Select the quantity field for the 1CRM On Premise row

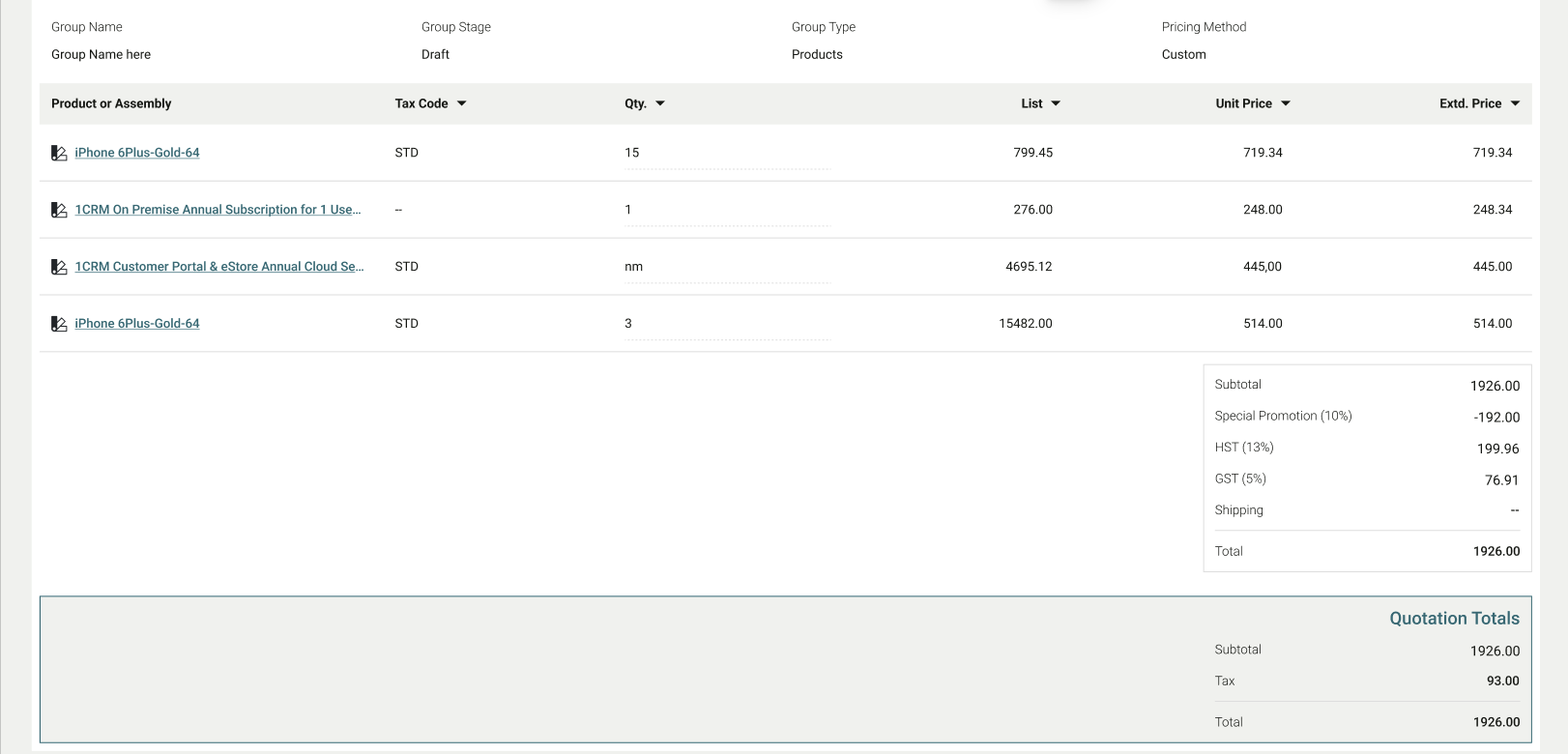tap(726, 210)
